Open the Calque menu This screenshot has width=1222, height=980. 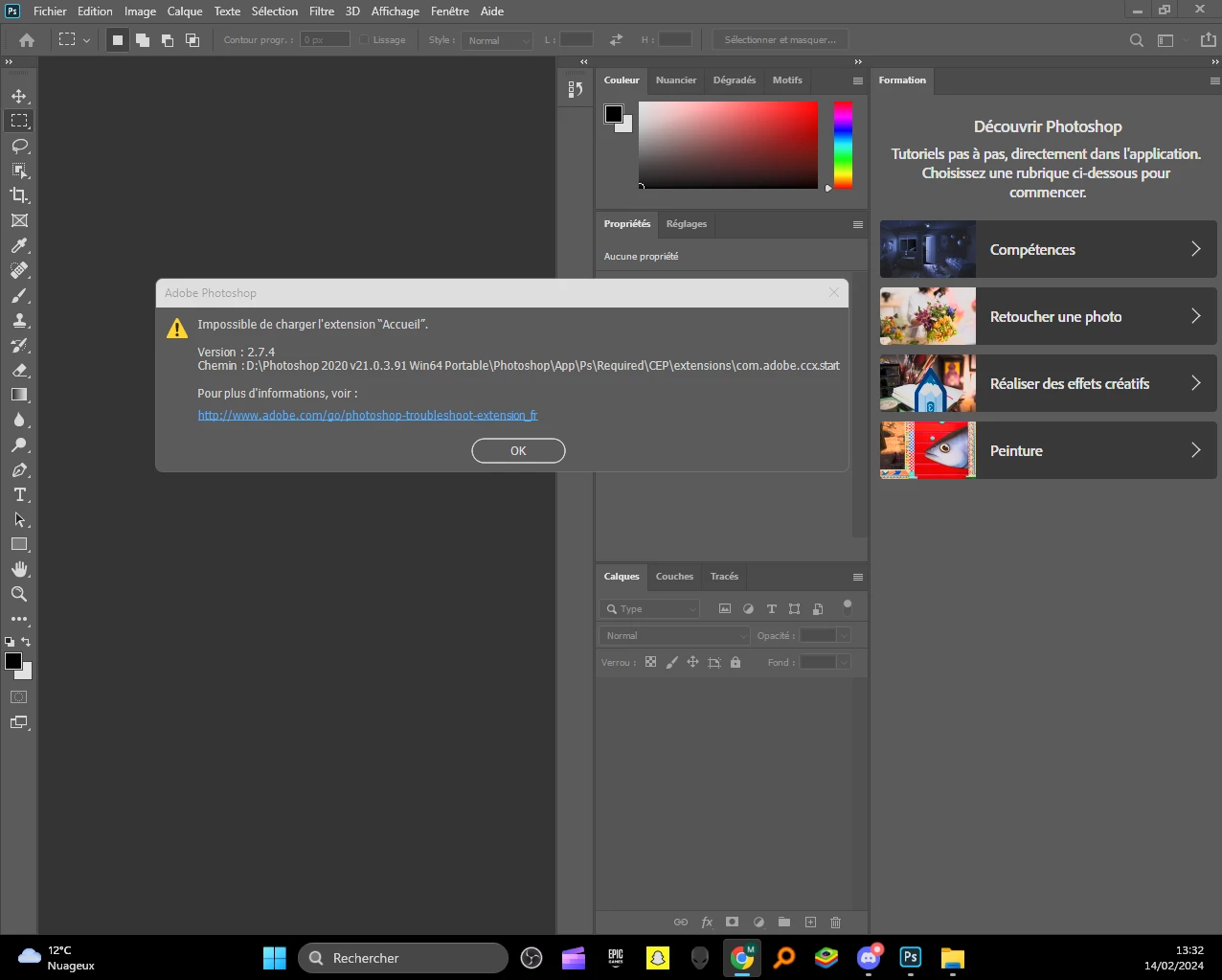(185, 11)
